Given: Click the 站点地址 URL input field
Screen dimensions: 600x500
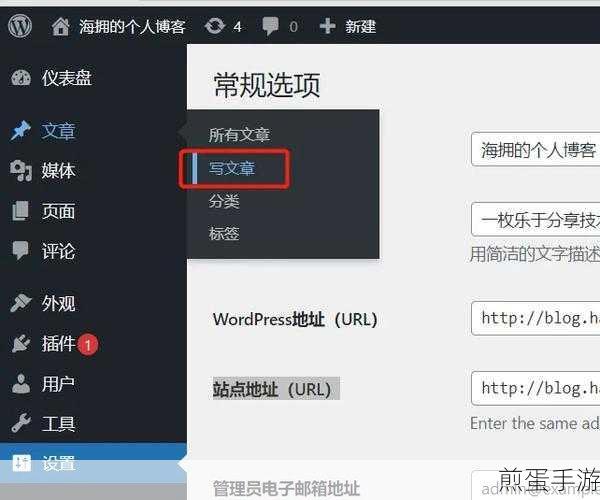Looking at the screenshot, I should click(536, 388).
